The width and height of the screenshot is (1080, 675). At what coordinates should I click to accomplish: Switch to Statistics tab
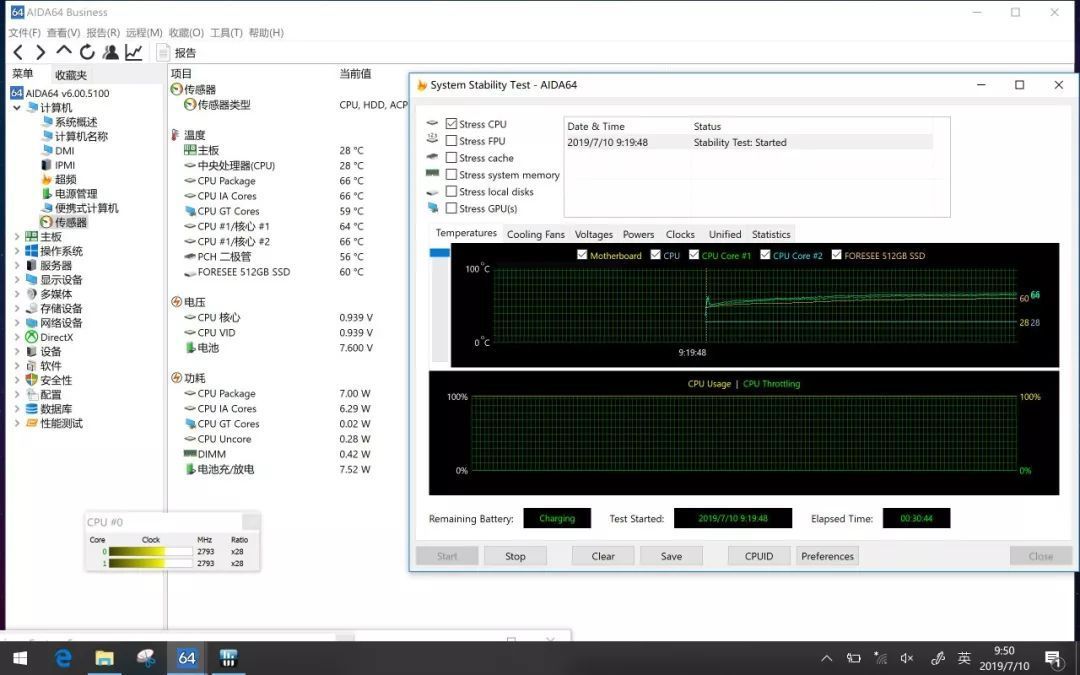(771, 234)
